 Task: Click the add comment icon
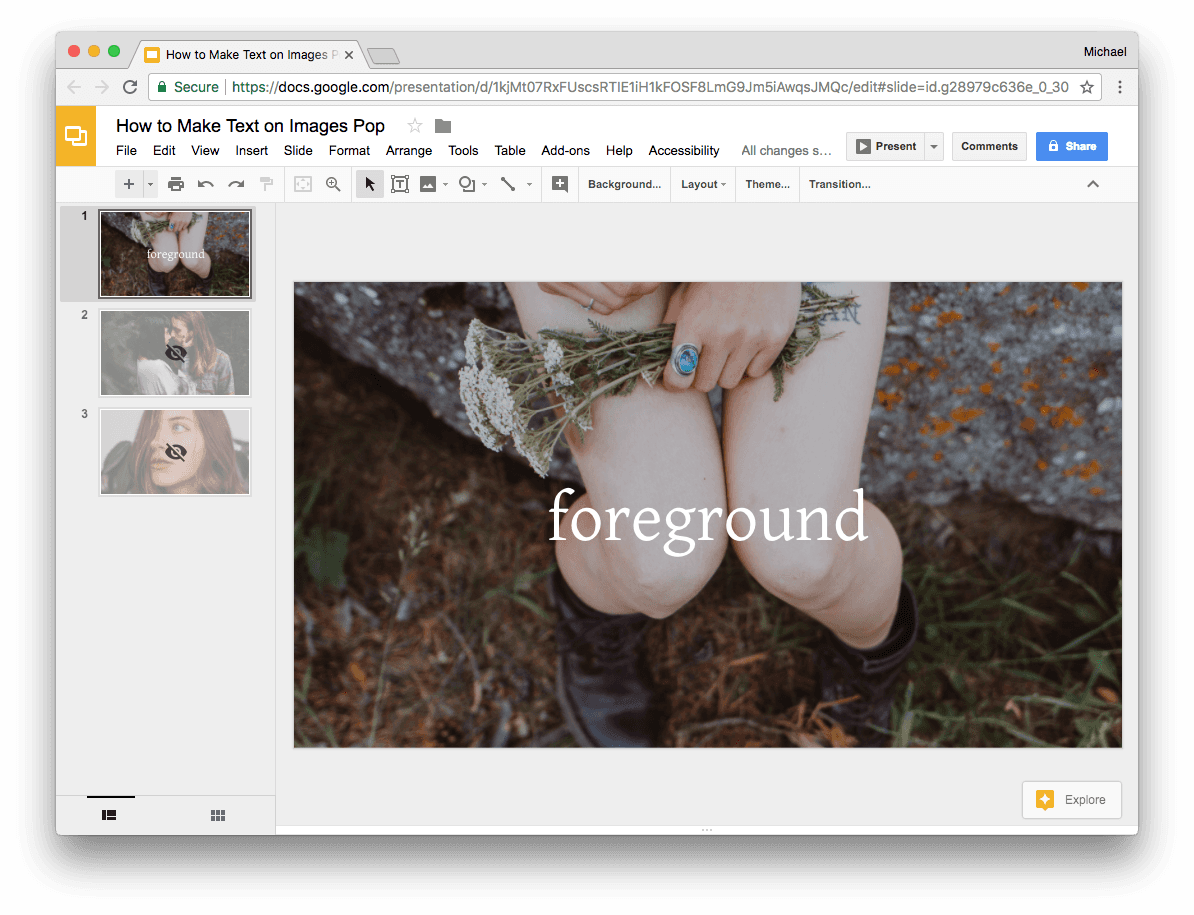click(x=560, y=184)
